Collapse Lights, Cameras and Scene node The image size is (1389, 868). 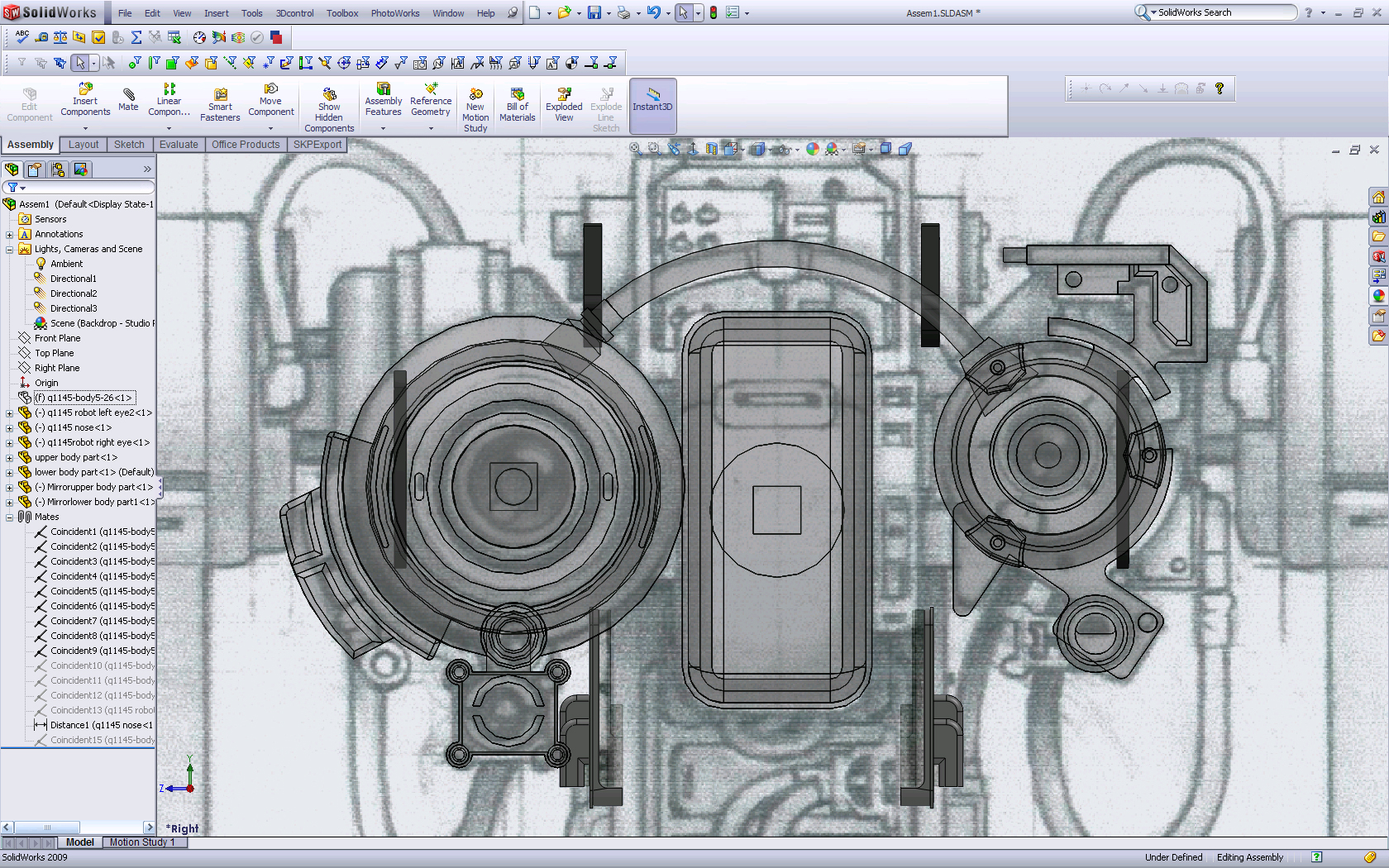pyautogui.click(x=10, y=249)
